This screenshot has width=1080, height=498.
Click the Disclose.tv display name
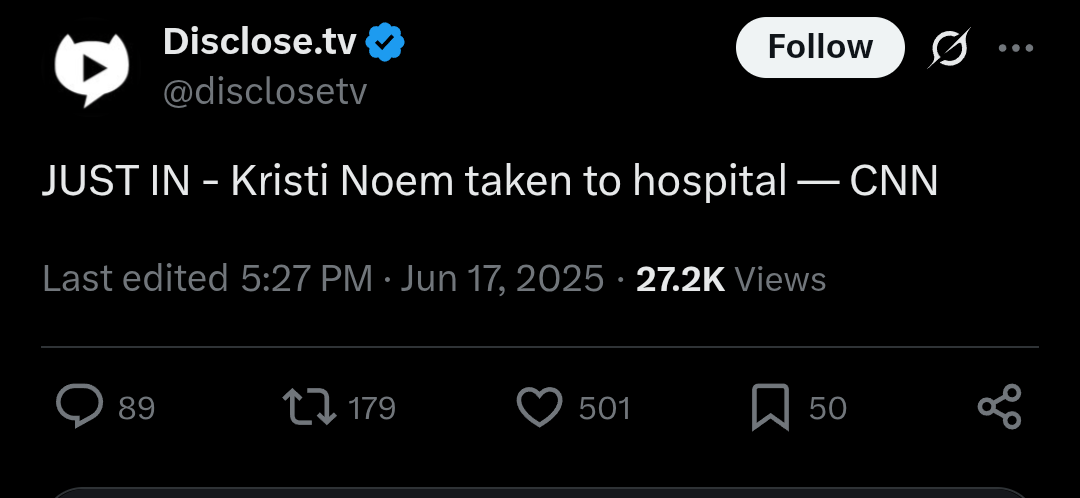(260, 42)
